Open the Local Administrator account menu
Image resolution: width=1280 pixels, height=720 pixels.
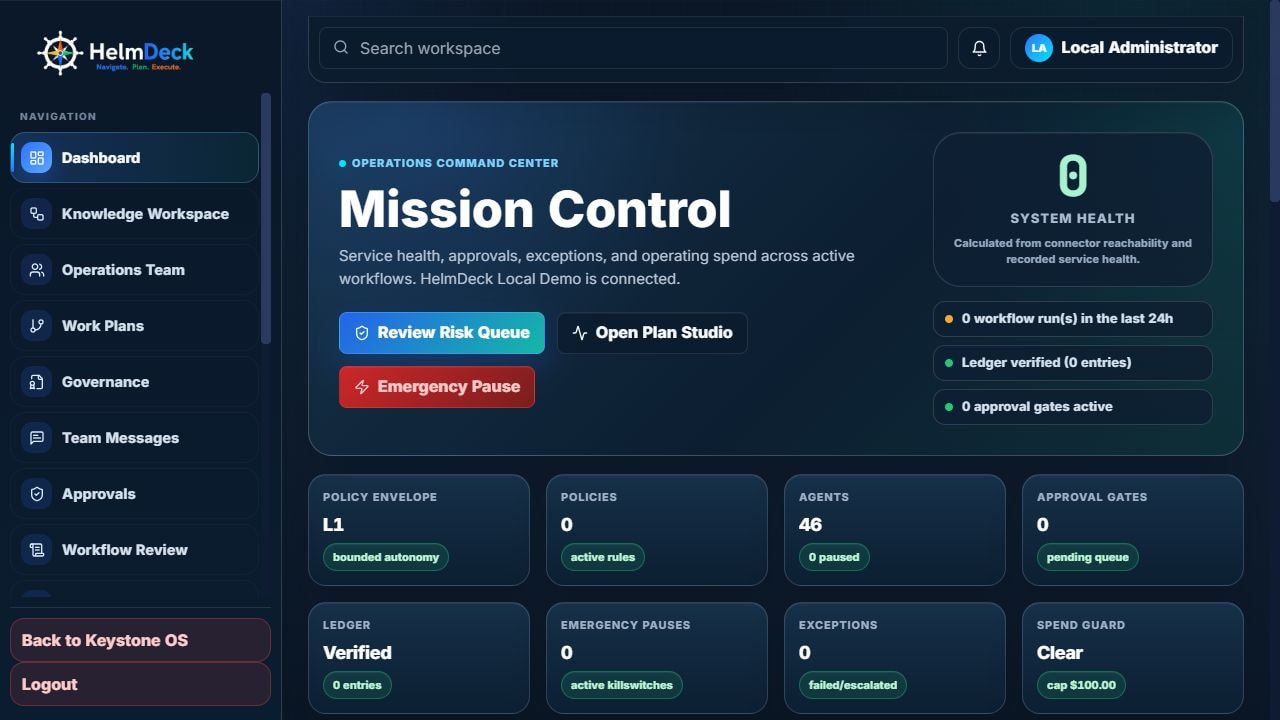[x=1121, y=48]
